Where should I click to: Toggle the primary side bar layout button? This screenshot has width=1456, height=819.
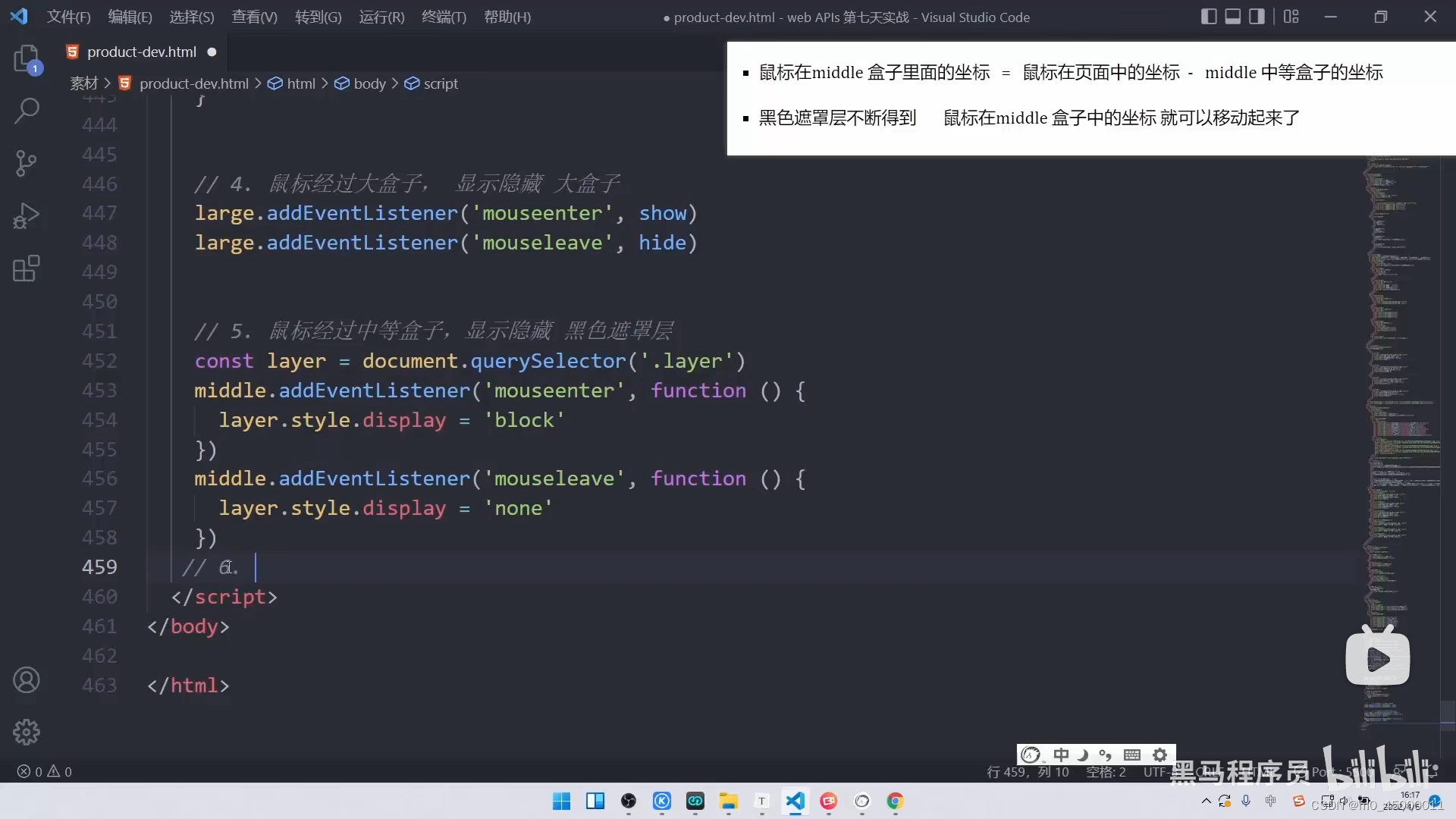coord(1209,17)
